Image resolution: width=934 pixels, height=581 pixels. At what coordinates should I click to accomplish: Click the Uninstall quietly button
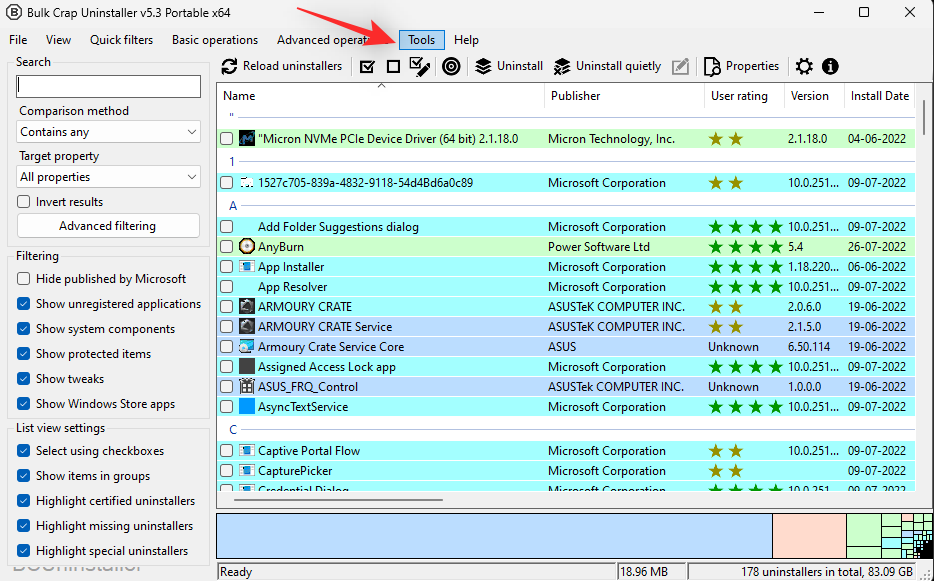pyautogui.click(x=606, y=66)
